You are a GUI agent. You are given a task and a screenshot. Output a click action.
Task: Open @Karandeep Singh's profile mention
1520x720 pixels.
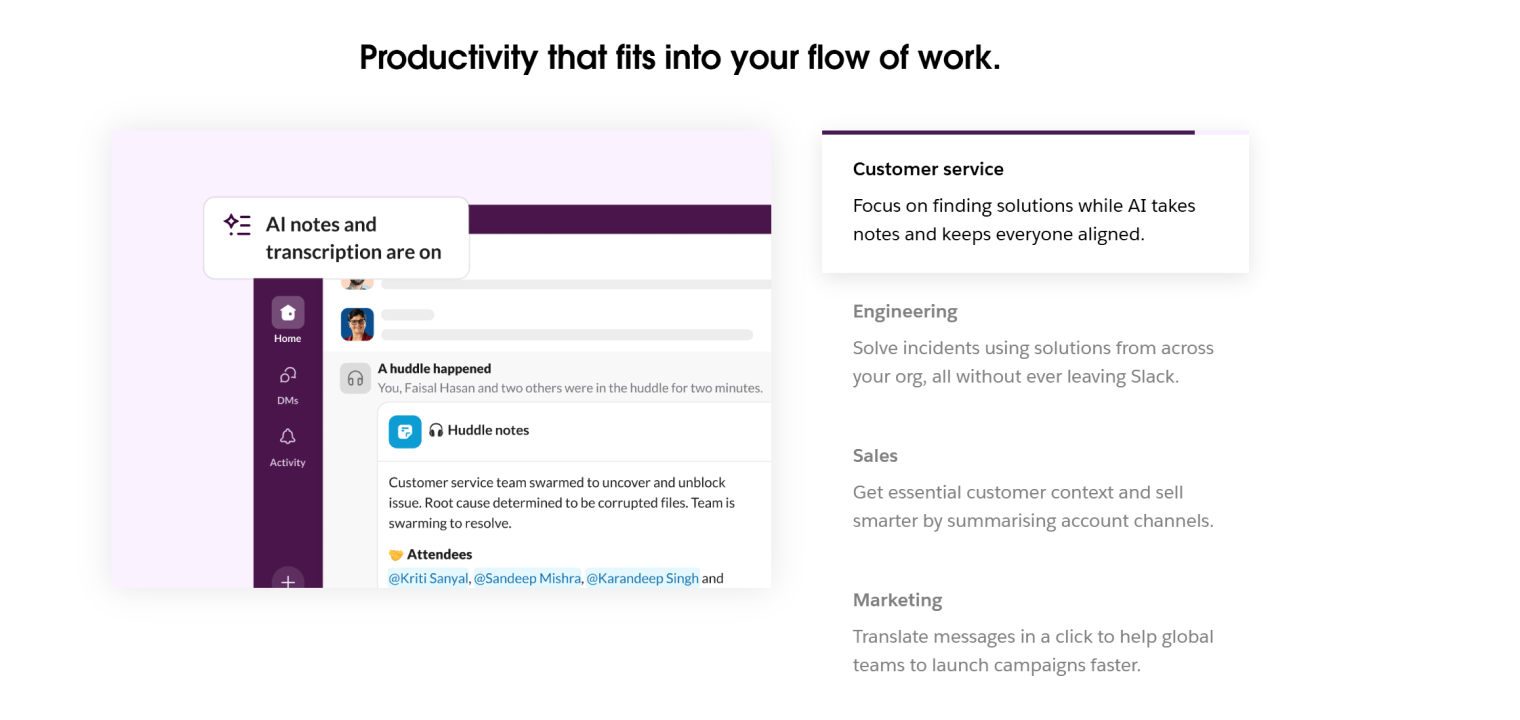[642, 578]
